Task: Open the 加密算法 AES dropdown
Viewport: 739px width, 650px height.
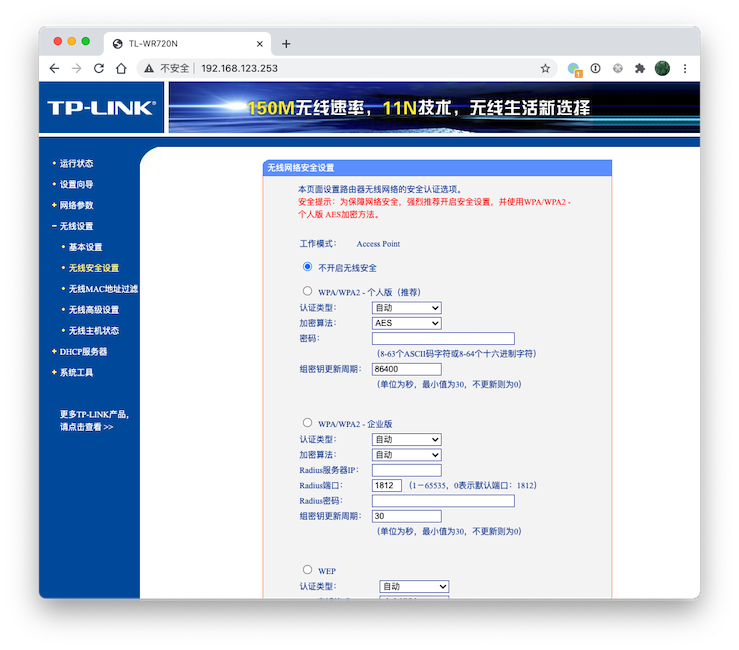Action: [x=406, y=323]
